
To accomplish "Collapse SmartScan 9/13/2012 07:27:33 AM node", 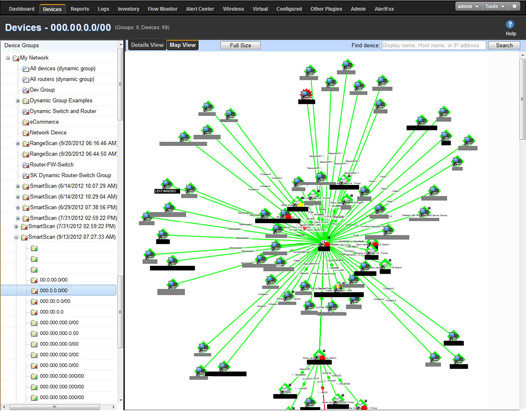I will [16, 237].
